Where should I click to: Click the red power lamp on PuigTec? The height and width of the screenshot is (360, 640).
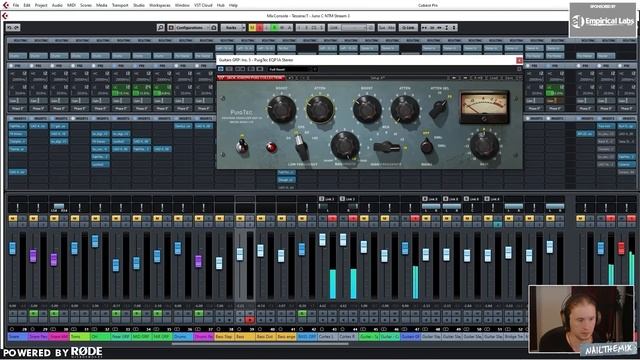(x=271, y=147)
